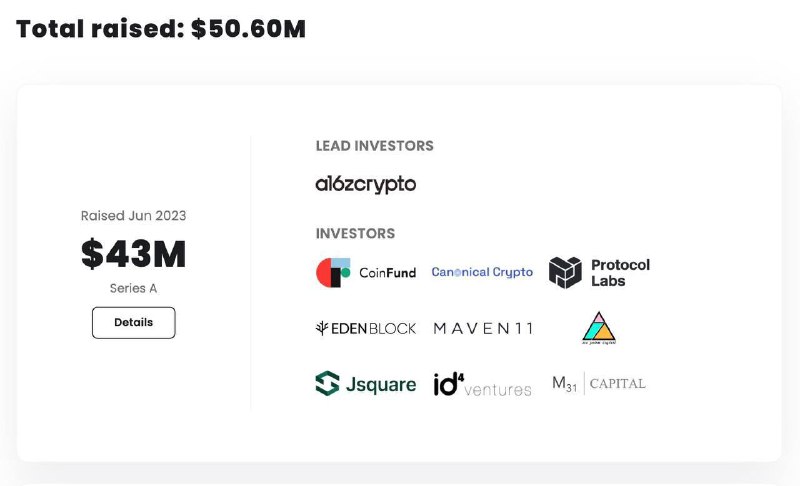Open the Jsquare name text

[x=381, y=384]
